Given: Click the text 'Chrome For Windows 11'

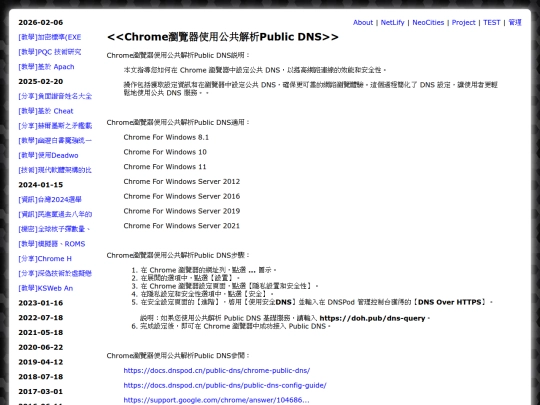Looking at the screenshot, I should click(165, 167).
